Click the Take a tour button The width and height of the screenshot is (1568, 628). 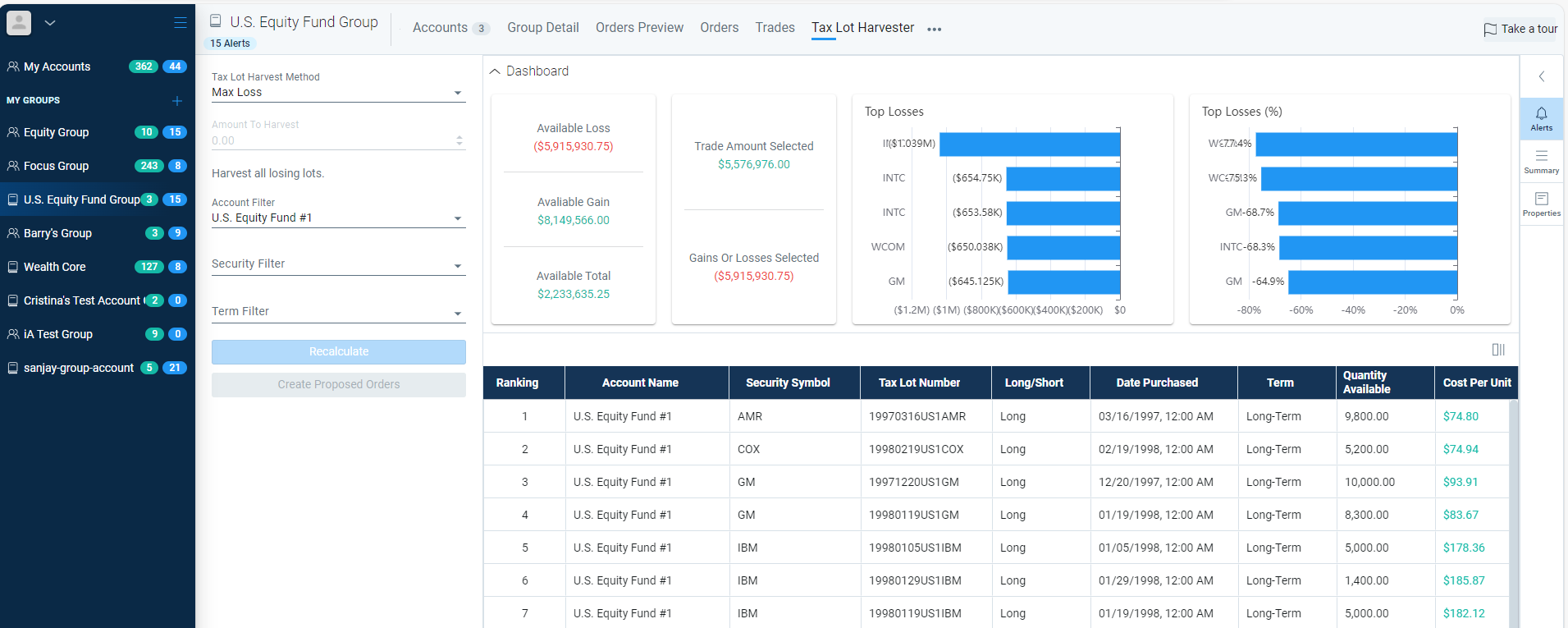[x=1520, y=29]
